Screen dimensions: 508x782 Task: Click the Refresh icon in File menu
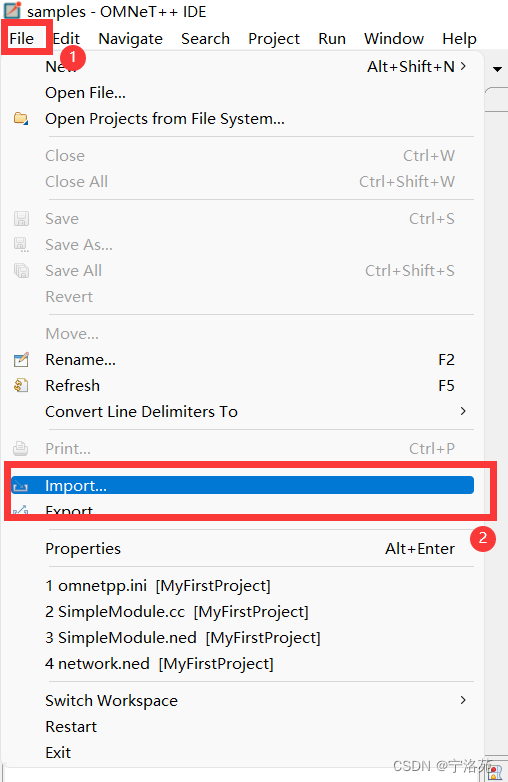tap(21, 386)
